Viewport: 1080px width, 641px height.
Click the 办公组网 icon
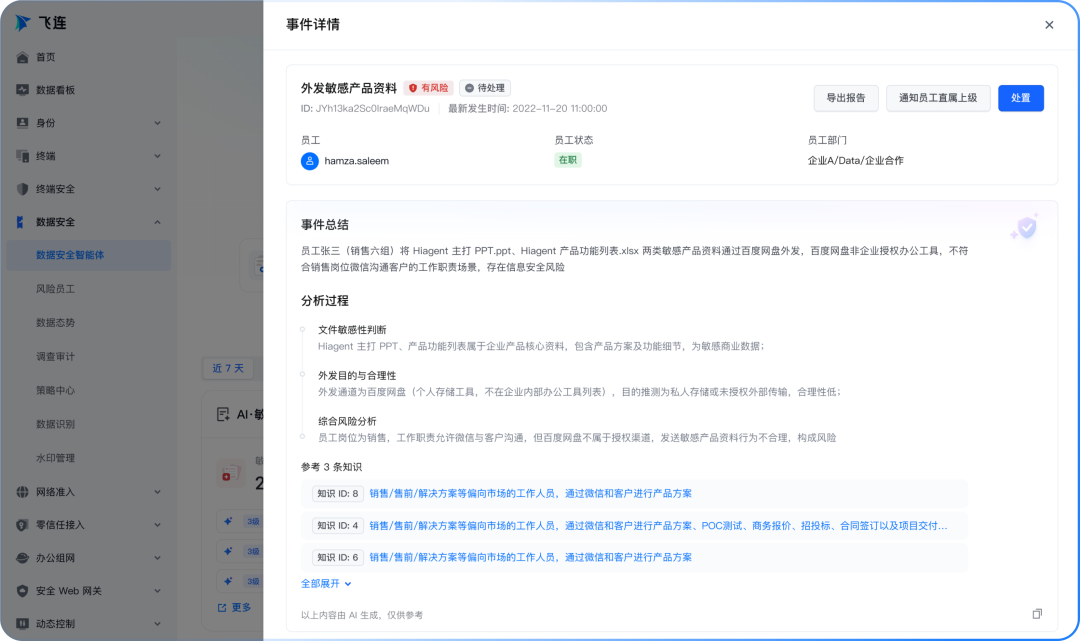22,558
